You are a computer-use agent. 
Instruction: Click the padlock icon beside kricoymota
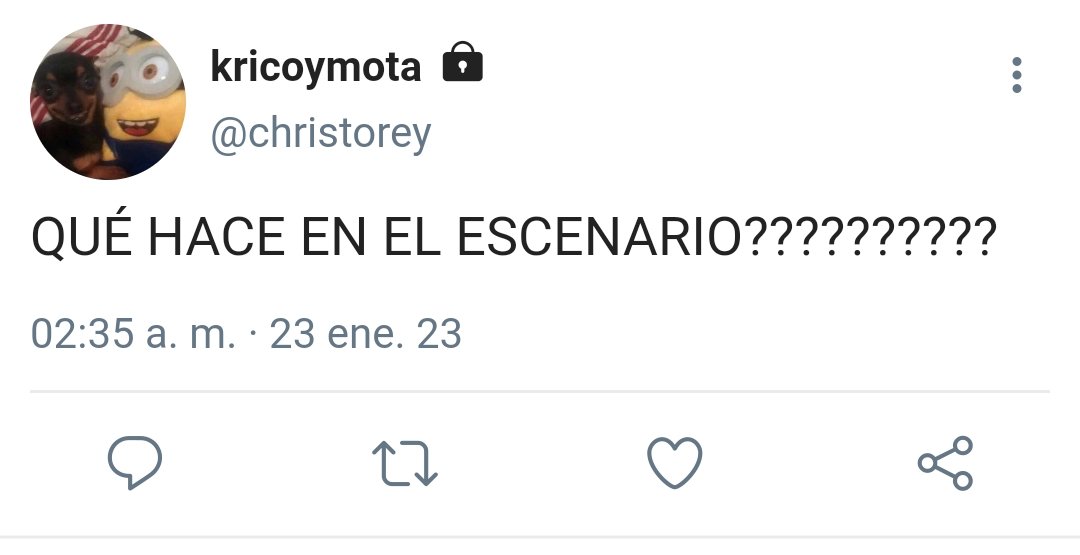(462, 62)
